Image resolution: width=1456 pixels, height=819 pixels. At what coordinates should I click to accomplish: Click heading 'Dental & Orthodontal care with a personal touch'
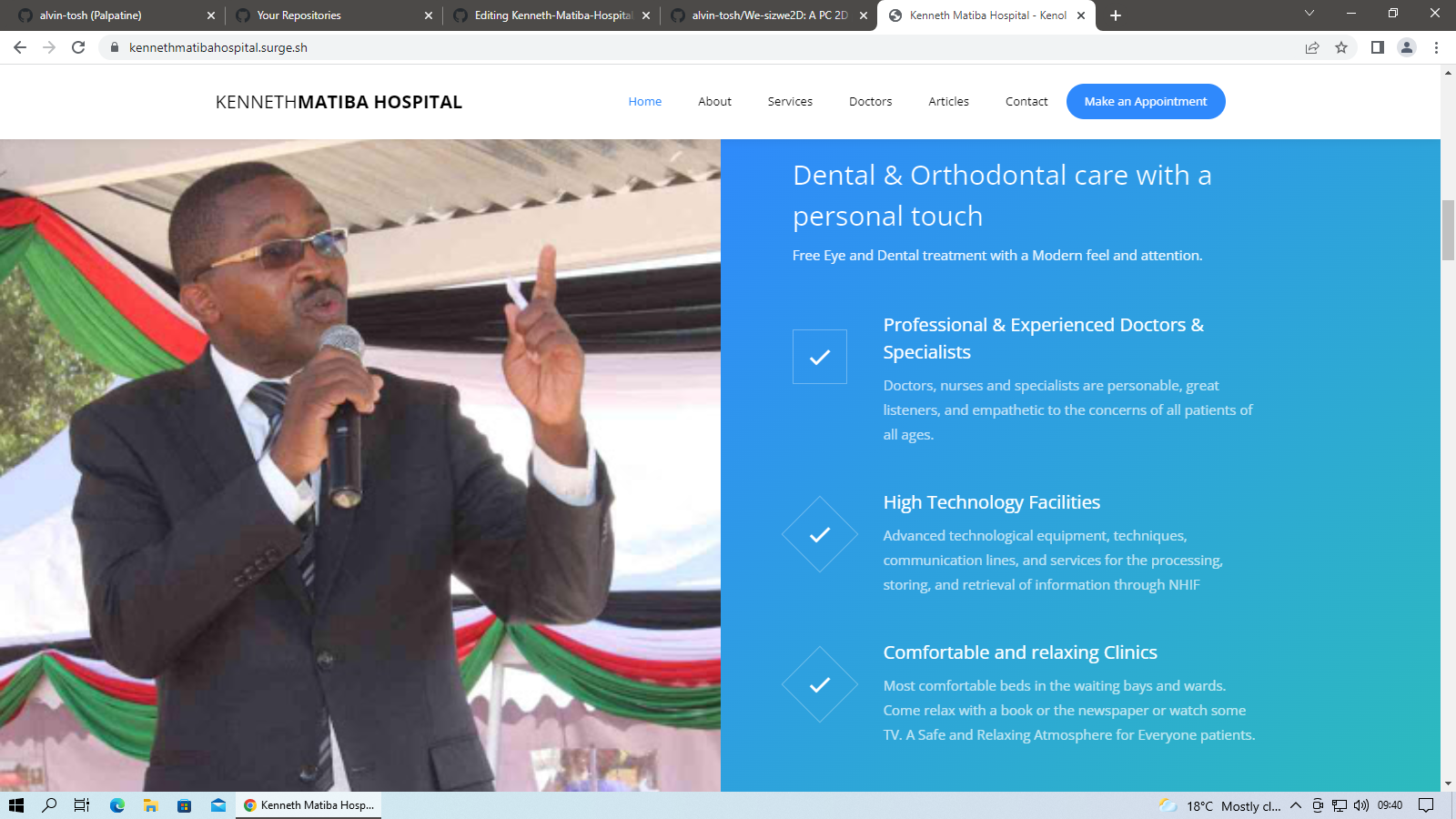pos(1002,196)
